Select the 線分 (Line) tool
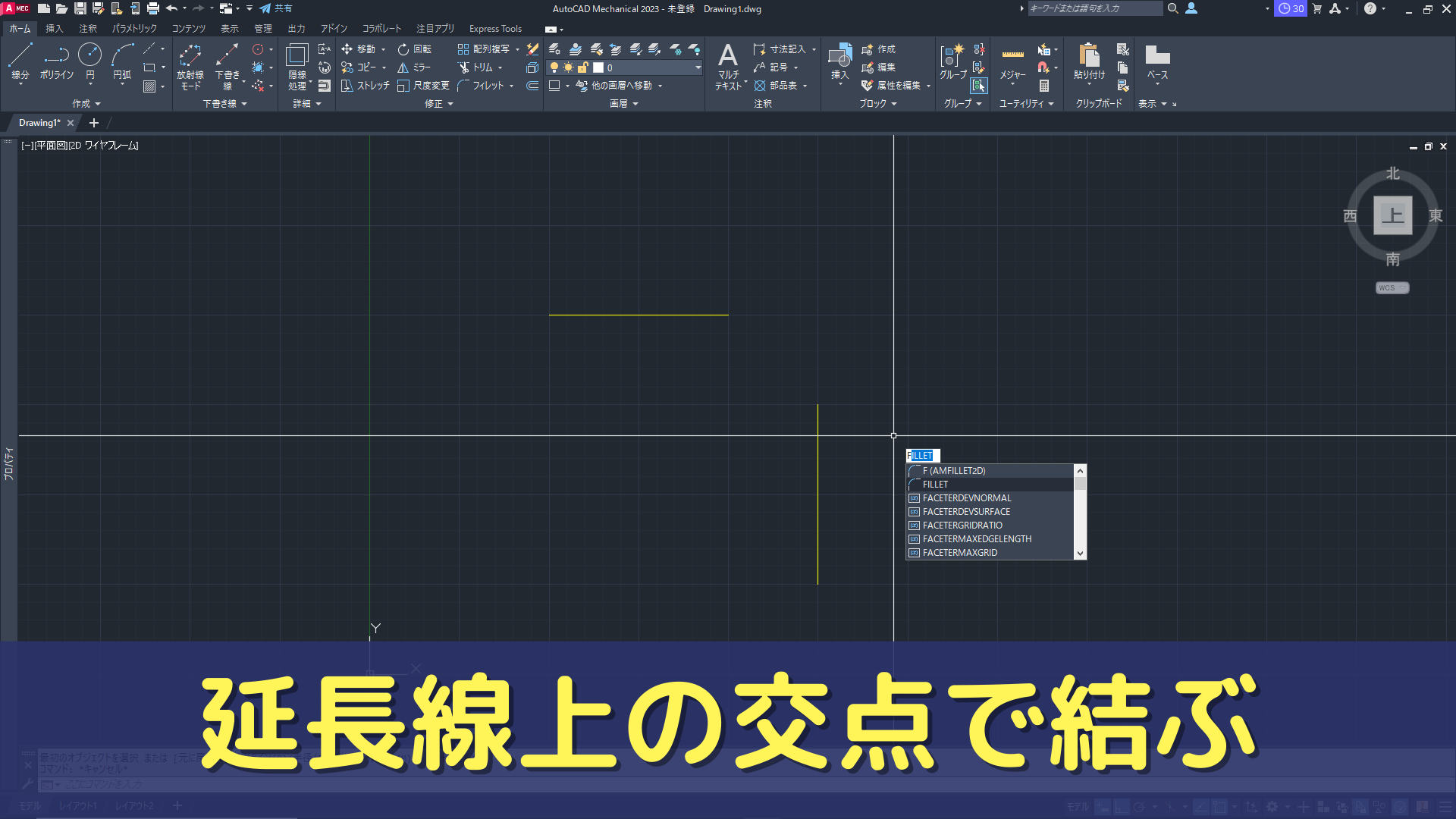The image size is (1456, 819). (x=20, y=59)
